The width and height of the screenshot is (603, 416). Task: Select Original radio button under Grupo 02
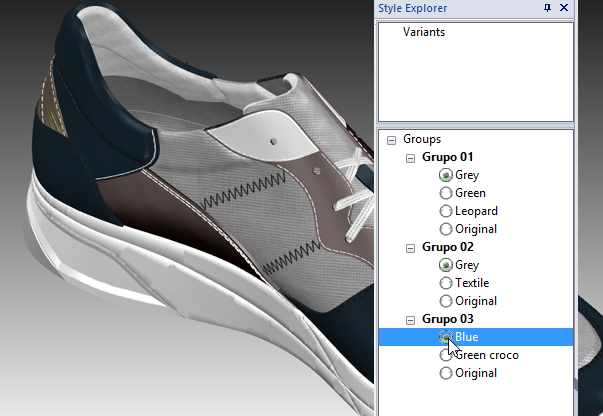[x=445, y=301]
